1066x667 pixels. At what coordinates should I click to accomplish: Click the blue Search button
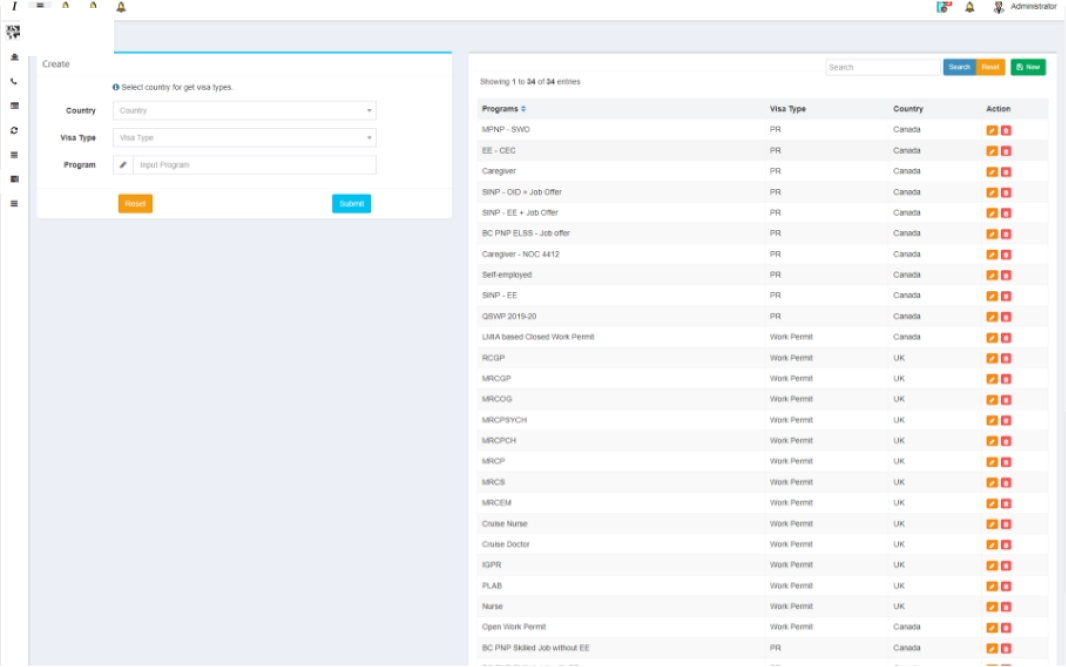pos(959,67)
